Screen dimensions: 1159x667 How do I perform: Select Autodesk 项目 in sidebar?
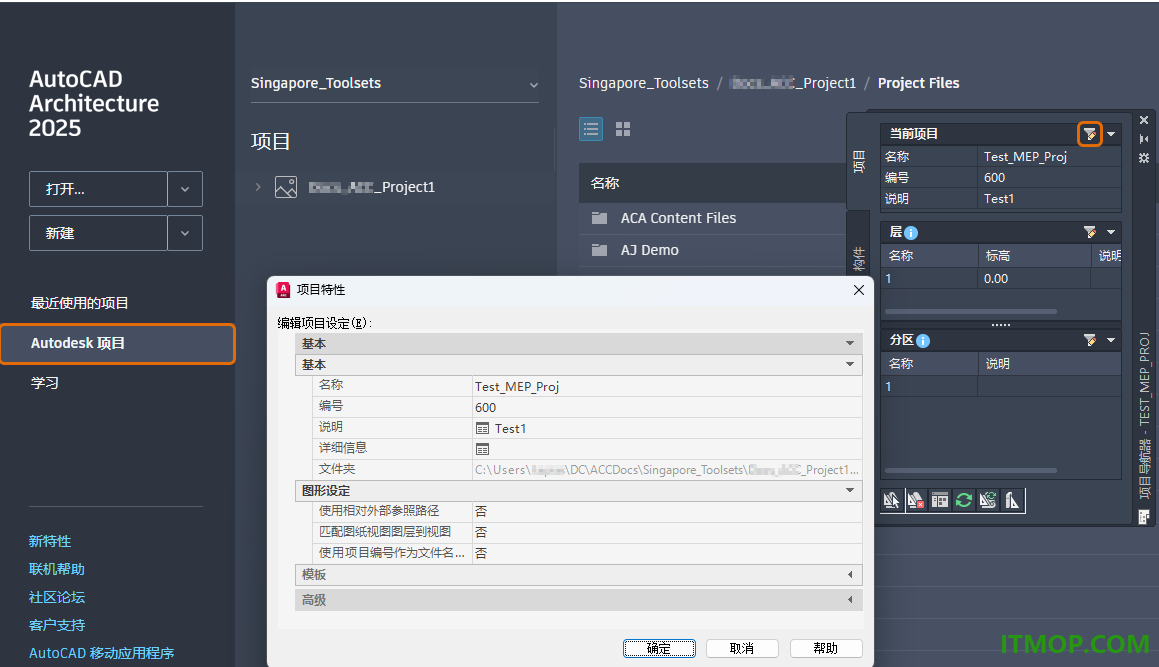point(118,343)
